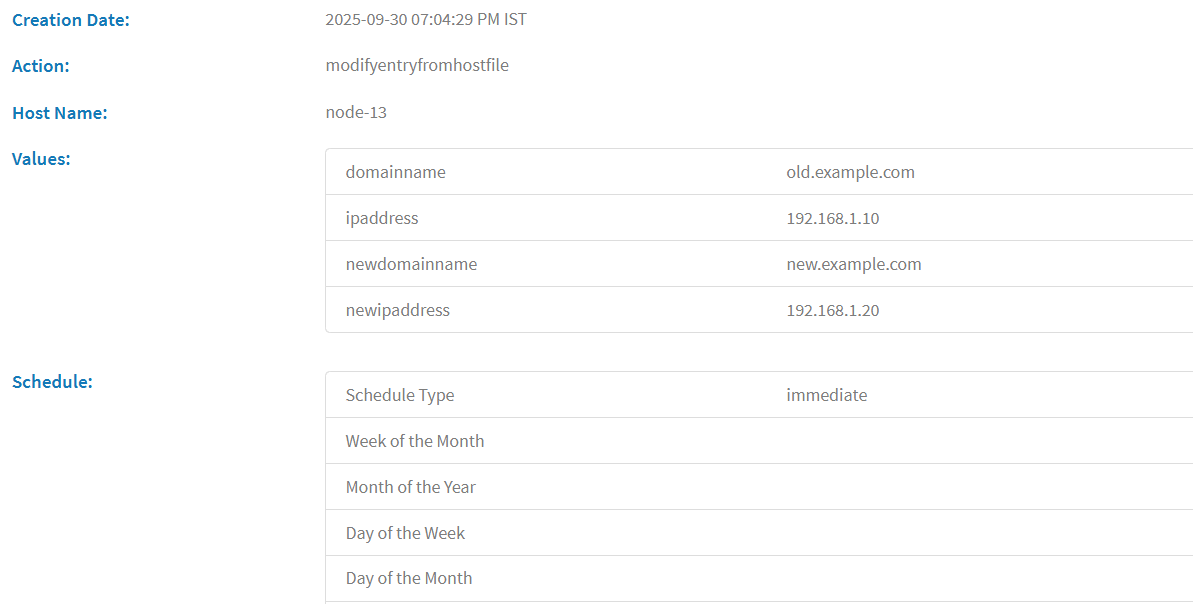Click the Action field label
Screen dimensions: 1193x604
(41, 66)
